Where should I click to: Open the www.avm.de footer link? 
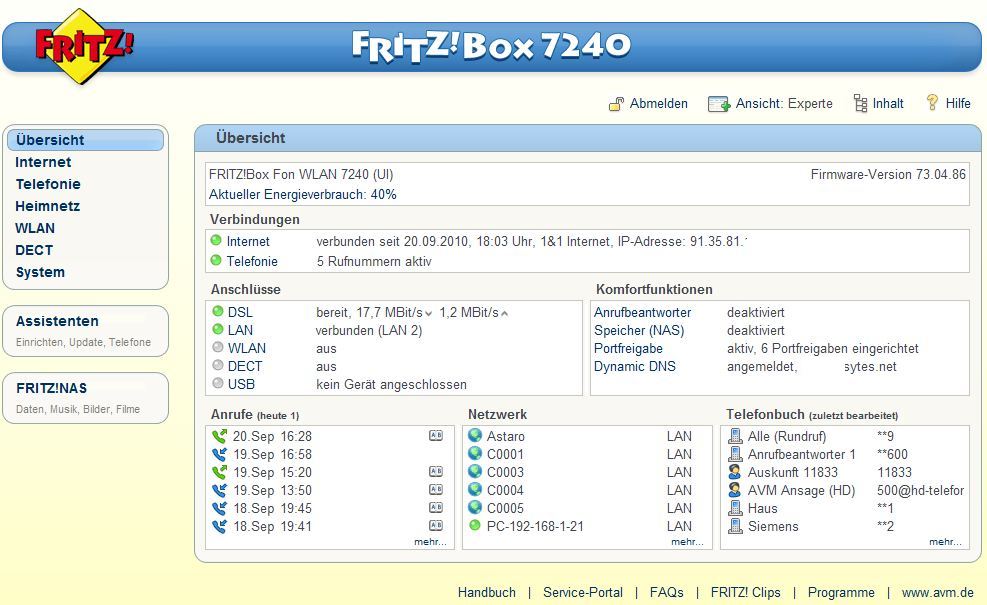click(x=937, y=592)
